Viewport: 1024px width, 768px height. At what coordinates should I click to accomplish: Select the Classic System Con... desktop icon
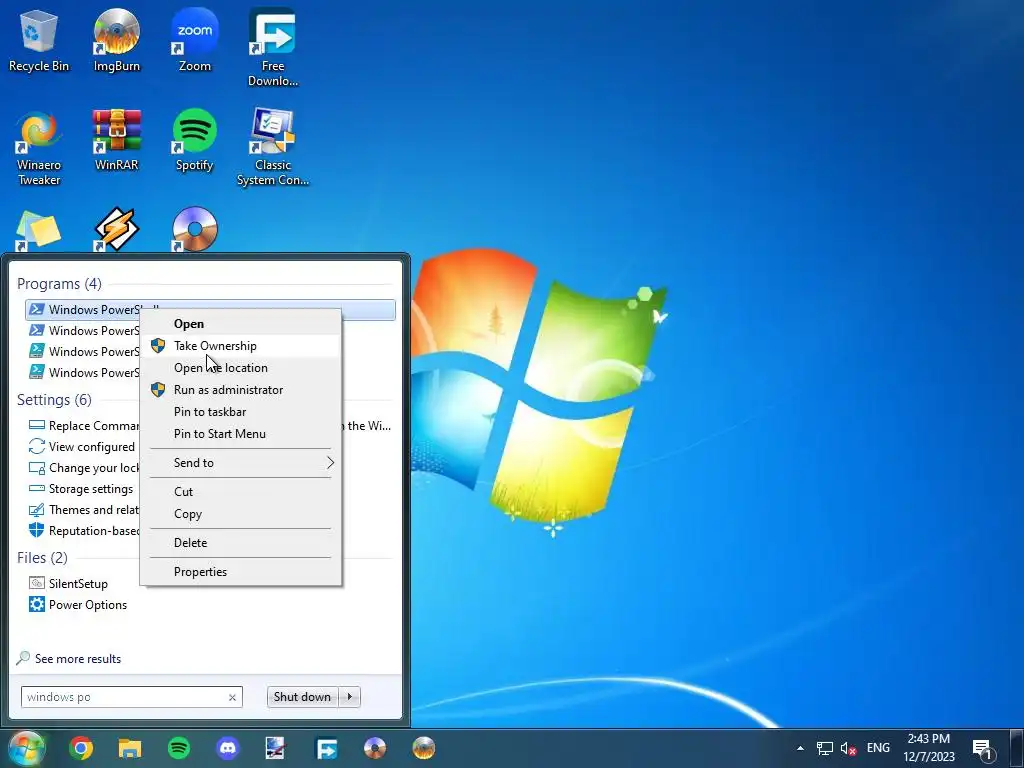272,148
